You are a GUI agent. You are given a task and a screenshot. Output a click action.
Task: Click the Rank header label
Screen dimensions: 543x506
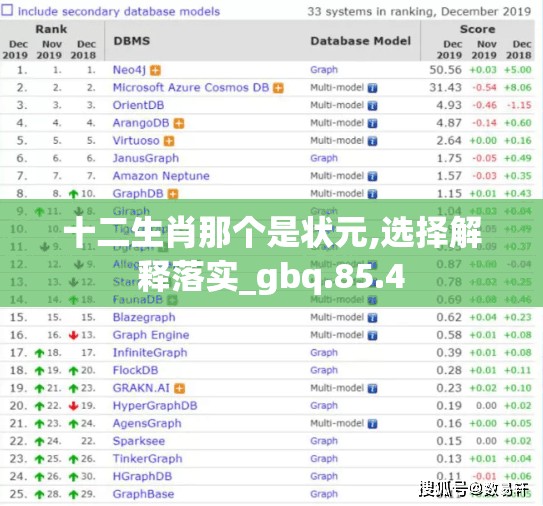coord(51,29)
